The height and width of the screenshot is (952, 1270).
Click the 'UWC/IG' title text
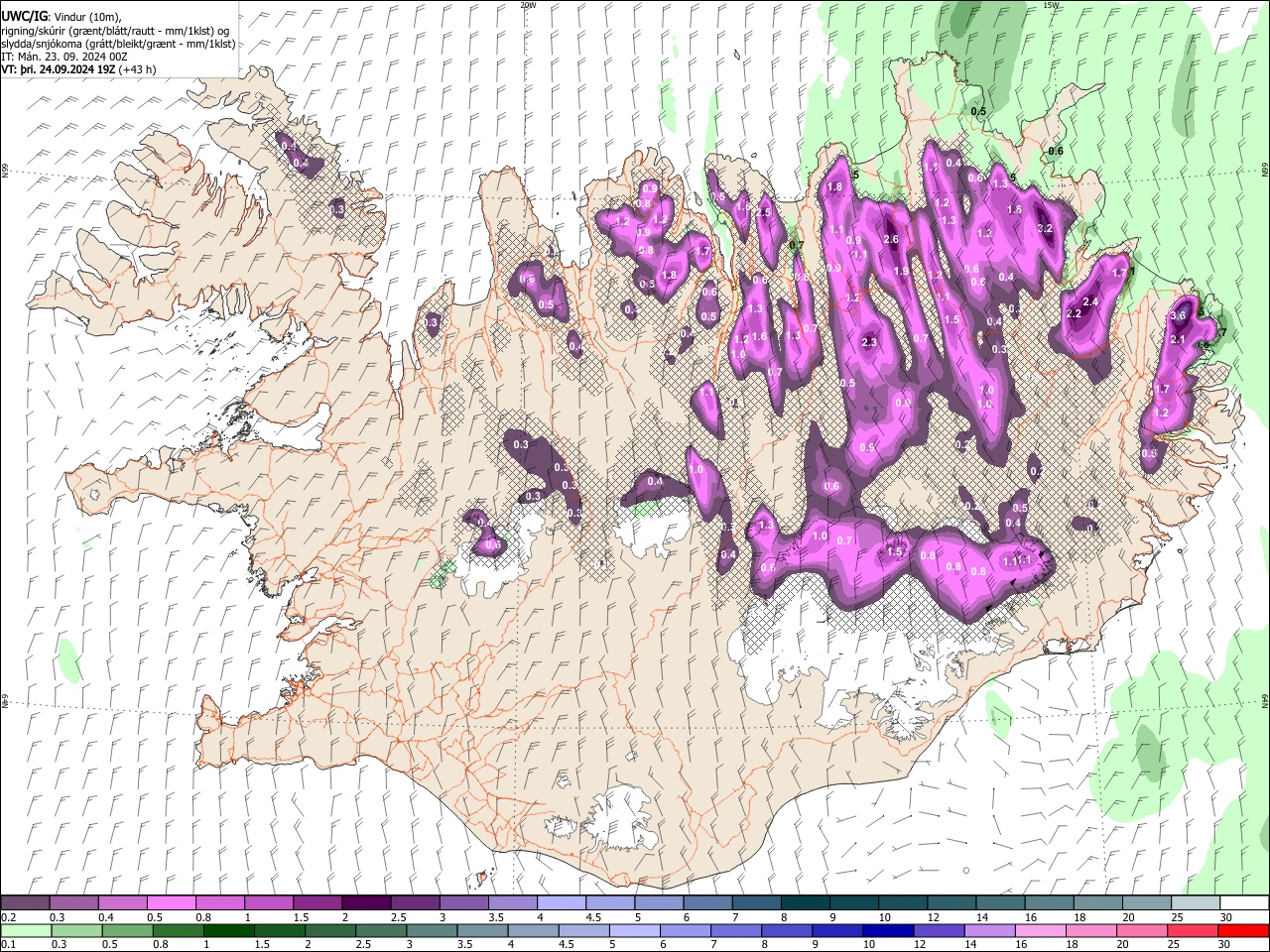pos(24,17)
